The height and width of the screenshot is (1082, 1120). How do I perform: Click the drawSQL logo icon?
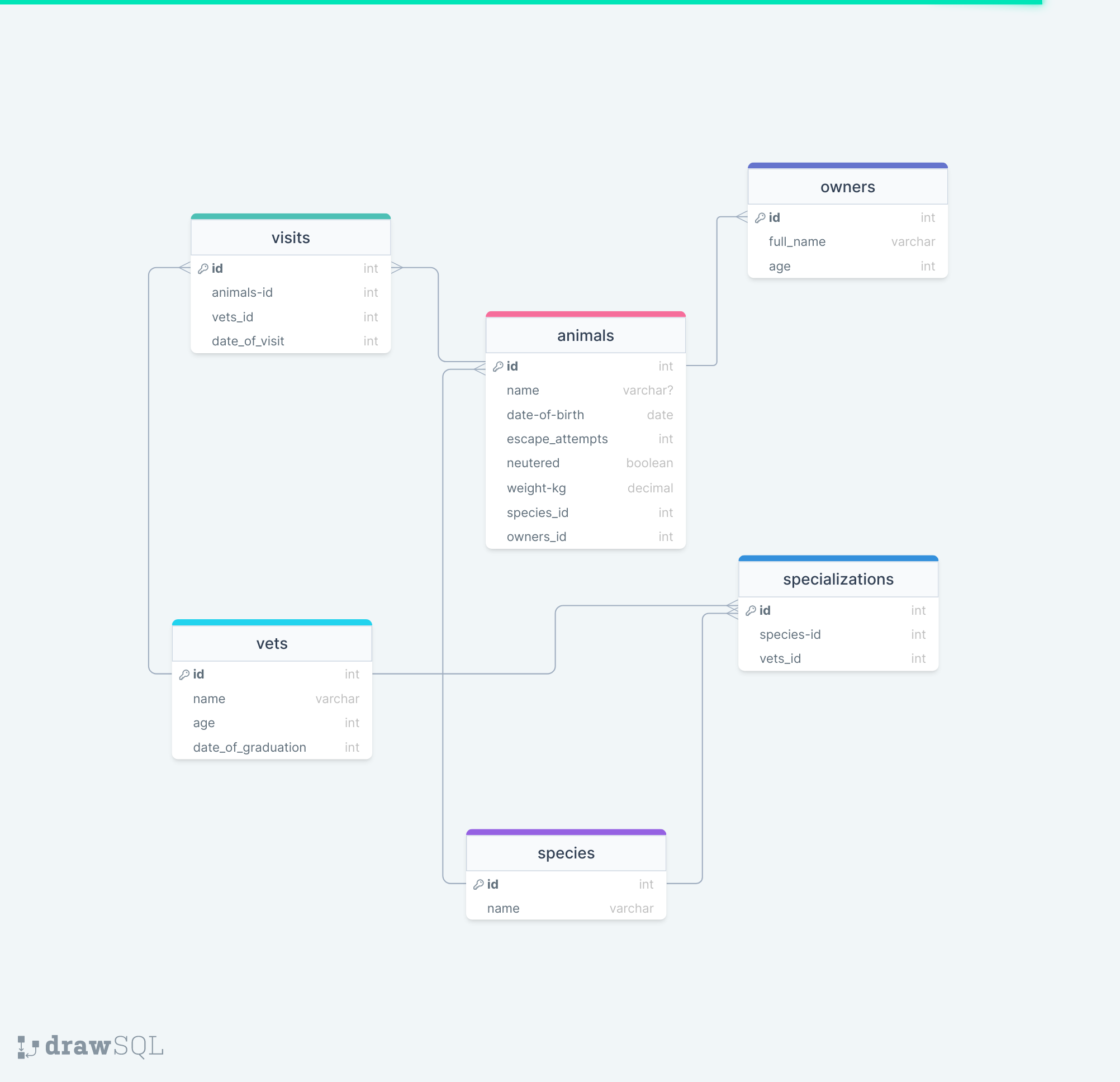pyautogui.click(x=27, y=1047)
